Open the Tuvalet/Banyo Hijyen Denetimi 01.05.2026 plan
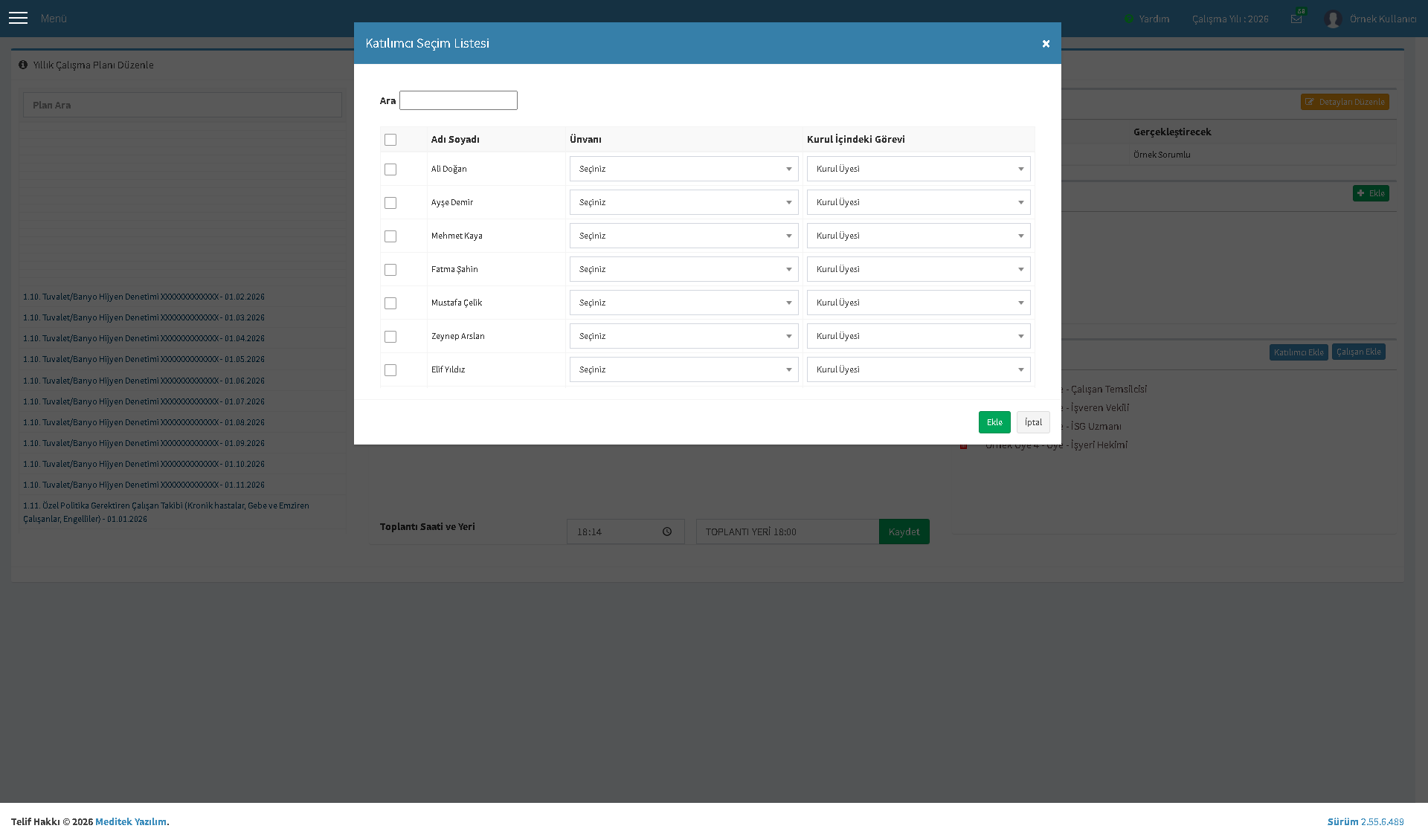The height and width of the screenshot is (840, 1428). tap(144, 359)
